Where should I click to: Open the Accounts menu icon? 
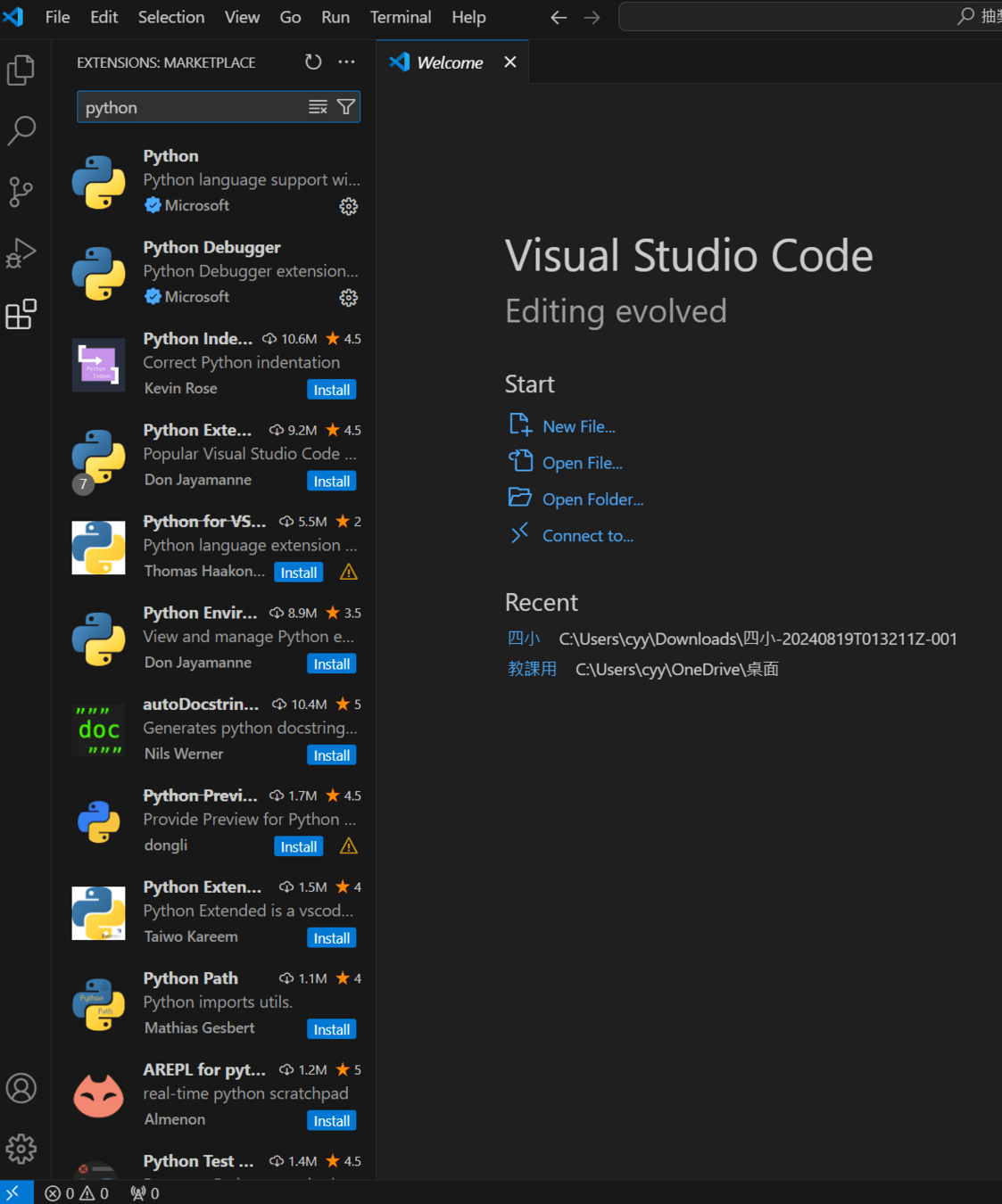click(x=21, y=1088)
